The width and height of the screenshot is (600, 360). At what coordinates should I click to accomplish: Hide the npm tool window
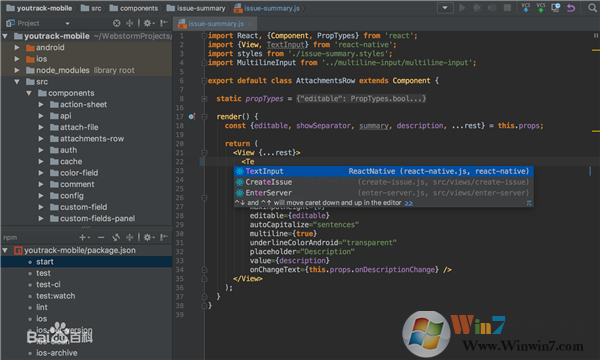click(164, 238)
